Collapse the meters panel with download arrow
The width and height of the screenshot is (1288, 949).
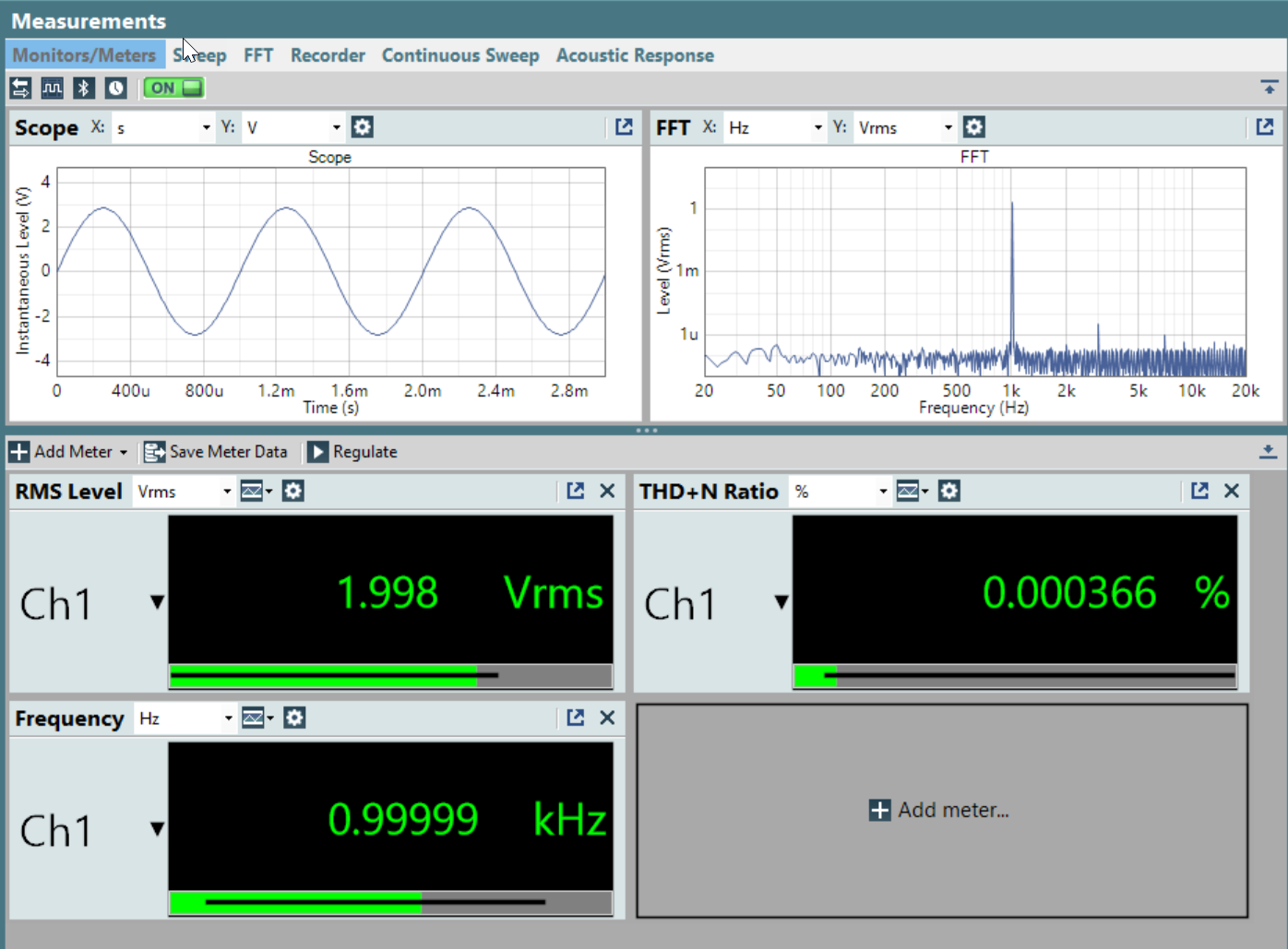pyautogui.click(x=1269, y=452)
